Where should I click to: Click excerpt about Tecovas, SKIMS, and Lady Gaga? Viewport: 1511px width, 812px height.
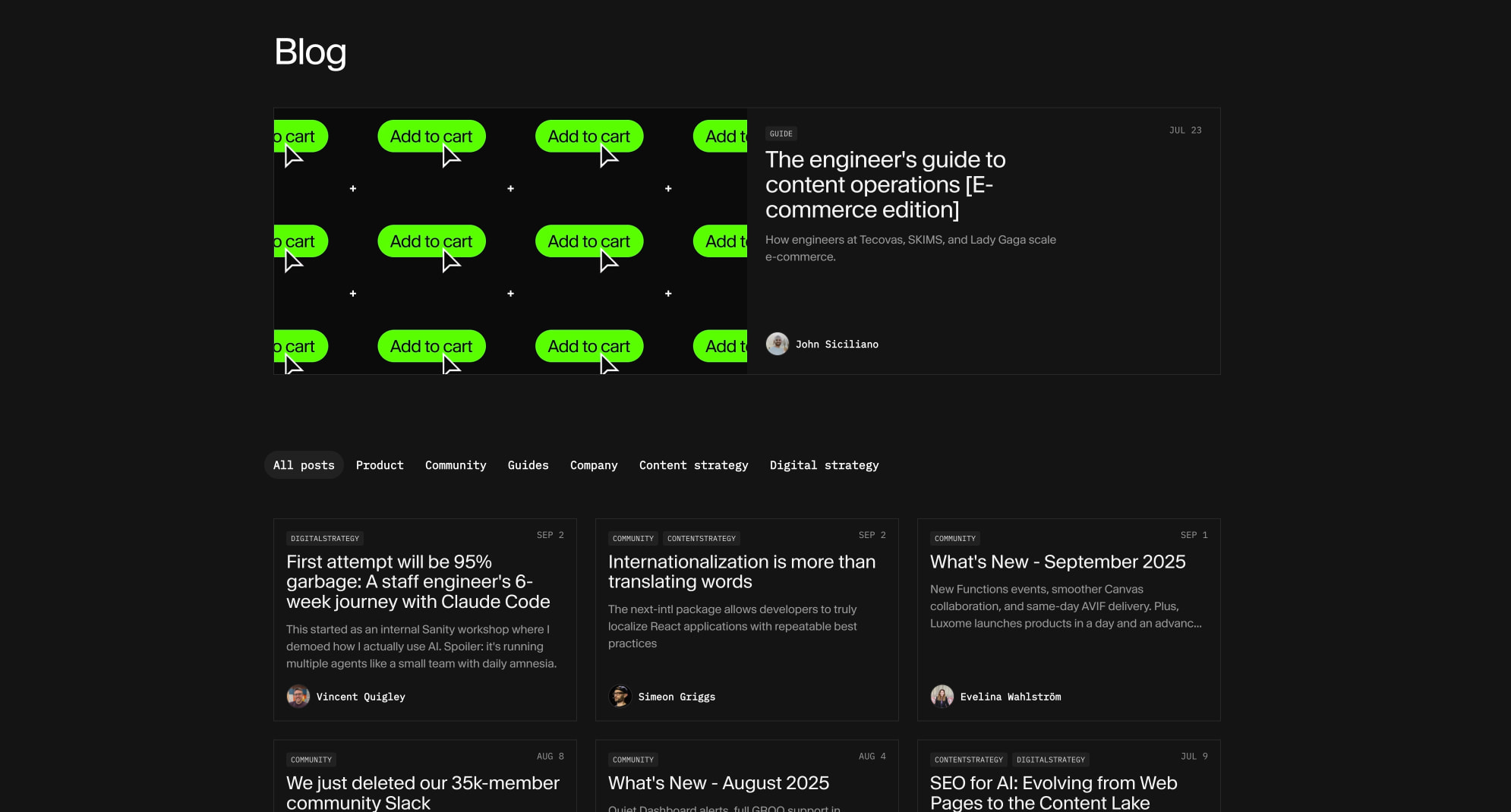910,248
